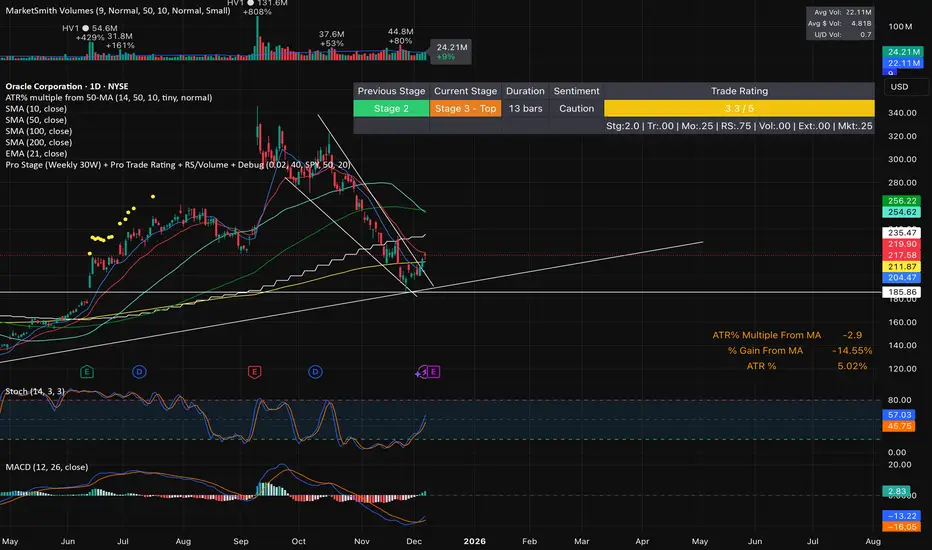Click the 219.90 red price label
This screenshot has height=550, width=932.
pyautogui.click(x=902, y=244)
